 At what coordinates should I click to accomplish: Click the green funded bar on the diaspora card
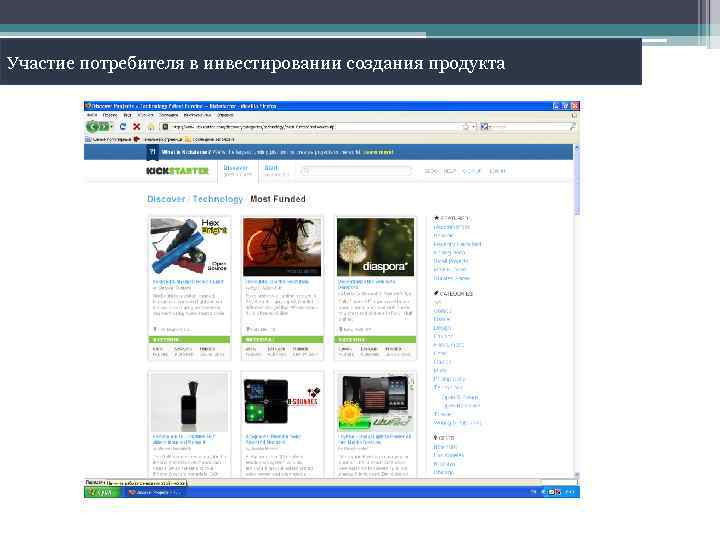click(375, 340)
